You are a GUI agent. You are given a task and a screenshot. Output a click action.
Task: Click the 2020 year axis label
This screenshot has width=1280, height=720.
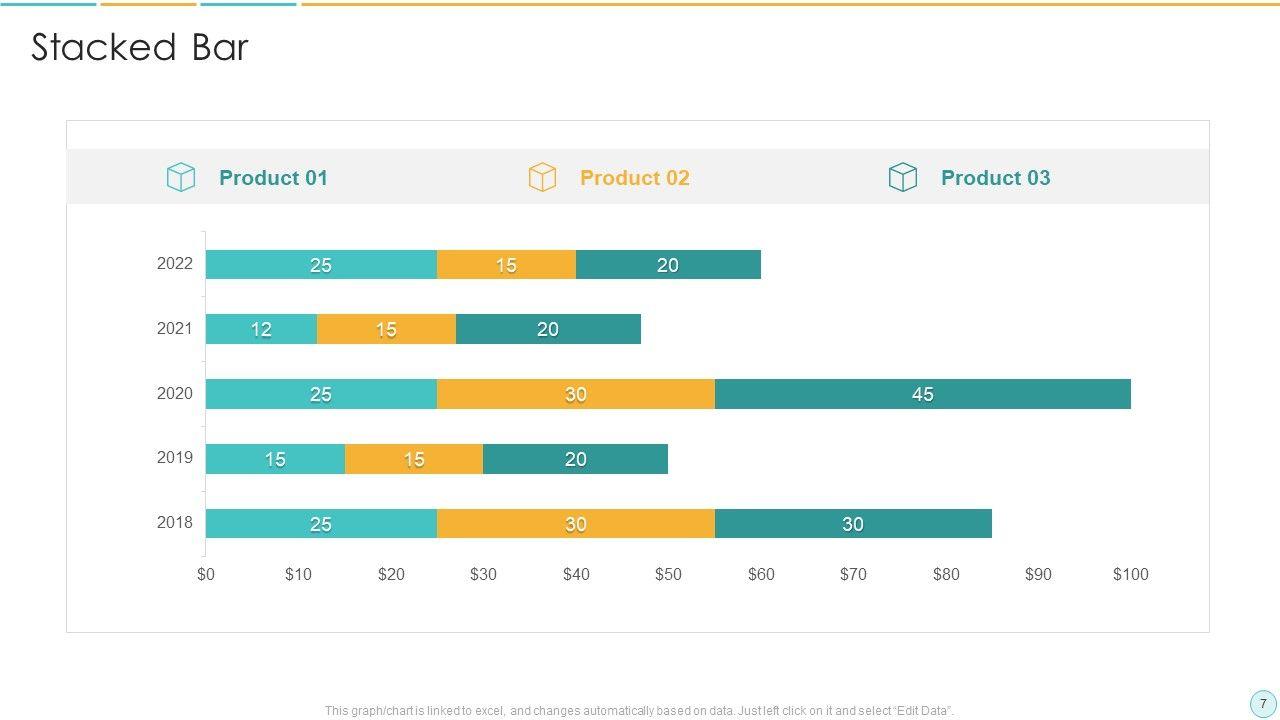click(x=174, y=393)
